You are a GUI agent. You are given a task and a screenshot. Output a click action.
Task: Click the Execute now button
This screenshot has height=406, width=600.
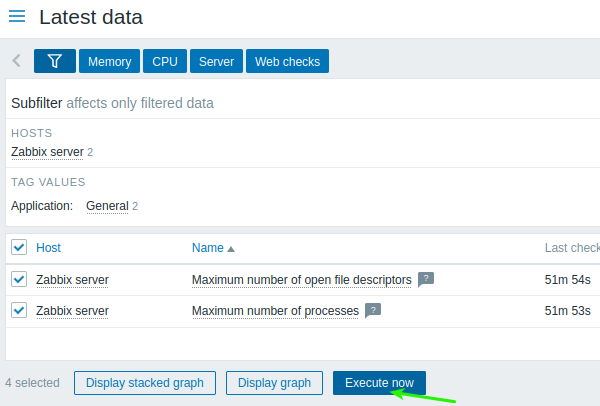pos(379,383)
